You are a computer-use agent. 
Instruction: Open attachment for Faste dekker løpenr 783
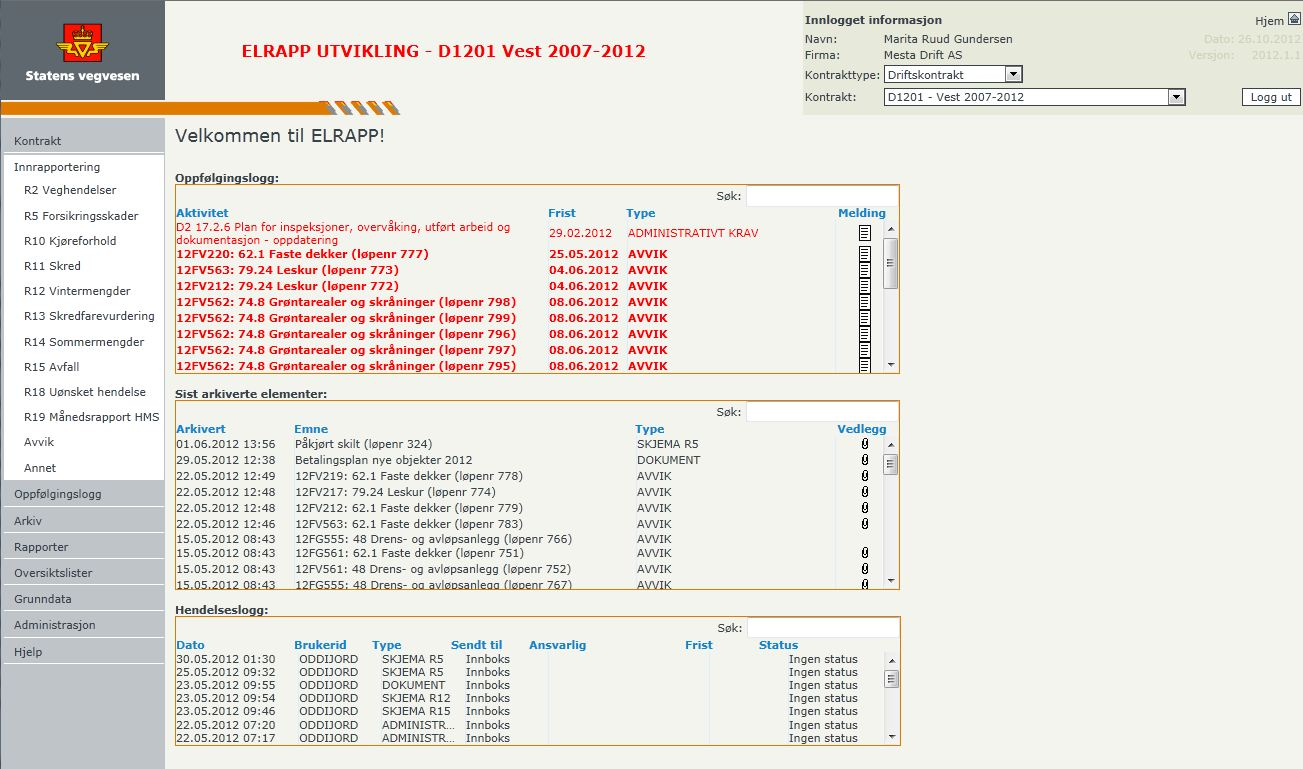tap(865, 524)
